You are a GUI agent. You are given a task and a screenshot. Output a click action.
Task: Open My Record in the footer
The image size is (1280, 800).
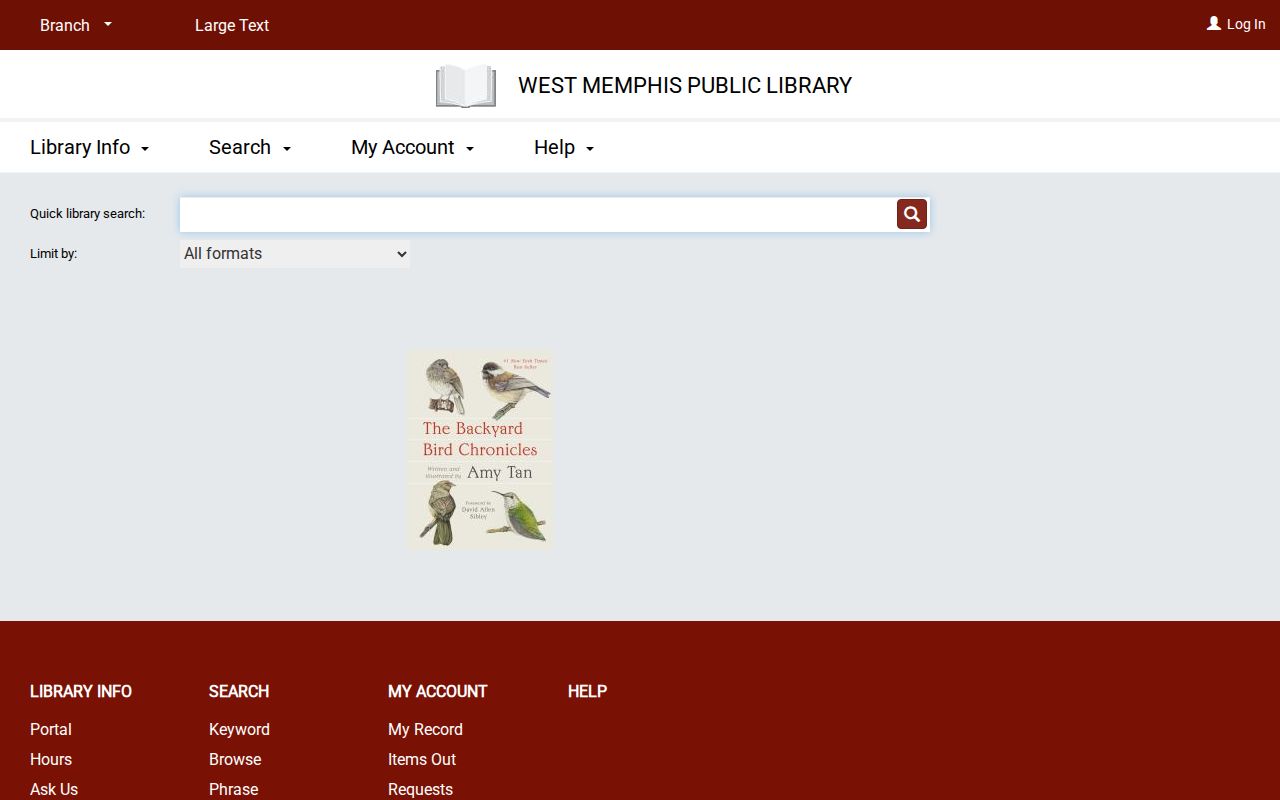[425, 729]
